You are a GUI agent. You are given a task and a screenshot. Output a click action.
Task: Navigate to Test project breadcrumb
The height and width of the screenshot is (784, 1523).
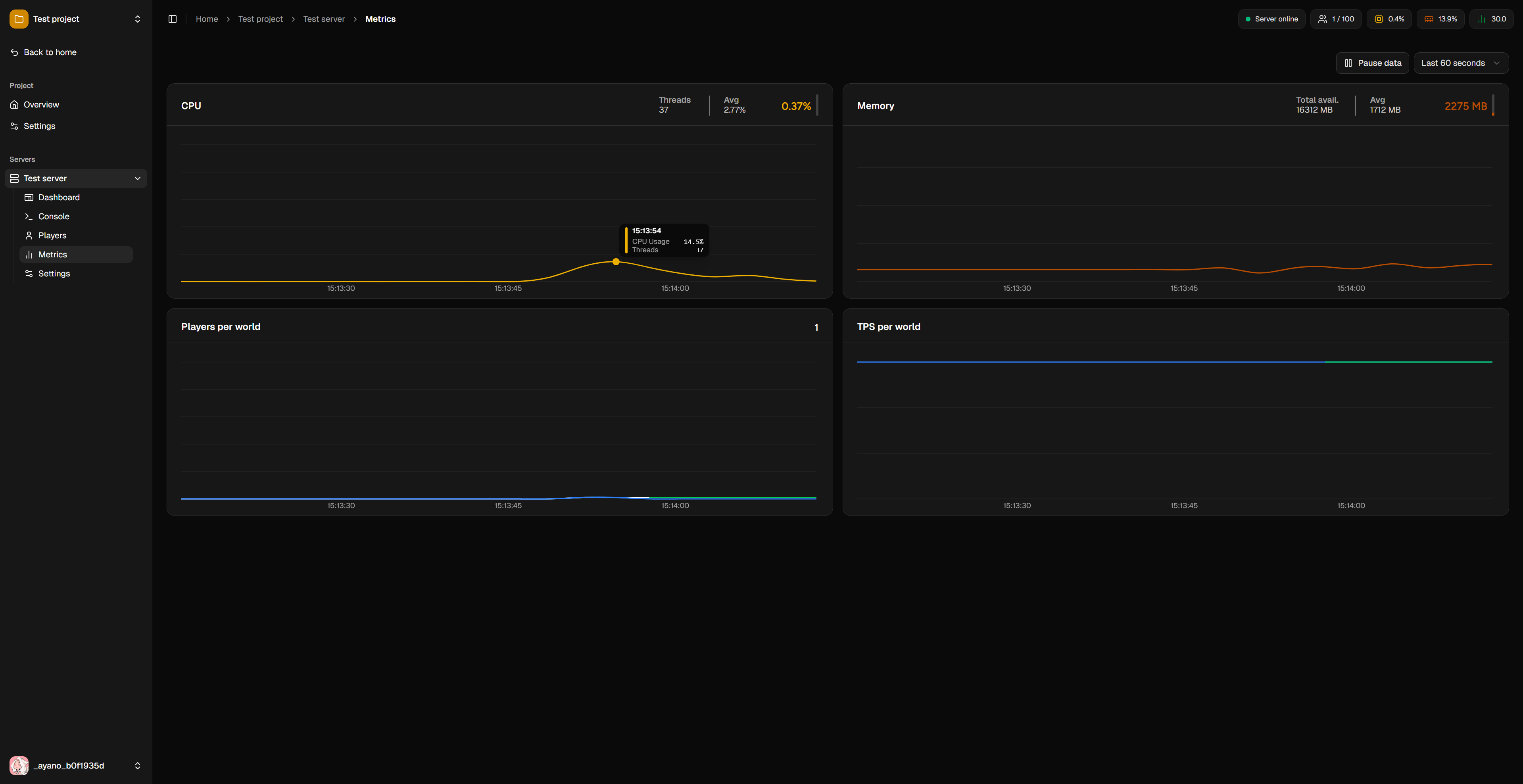coord(260,19)
